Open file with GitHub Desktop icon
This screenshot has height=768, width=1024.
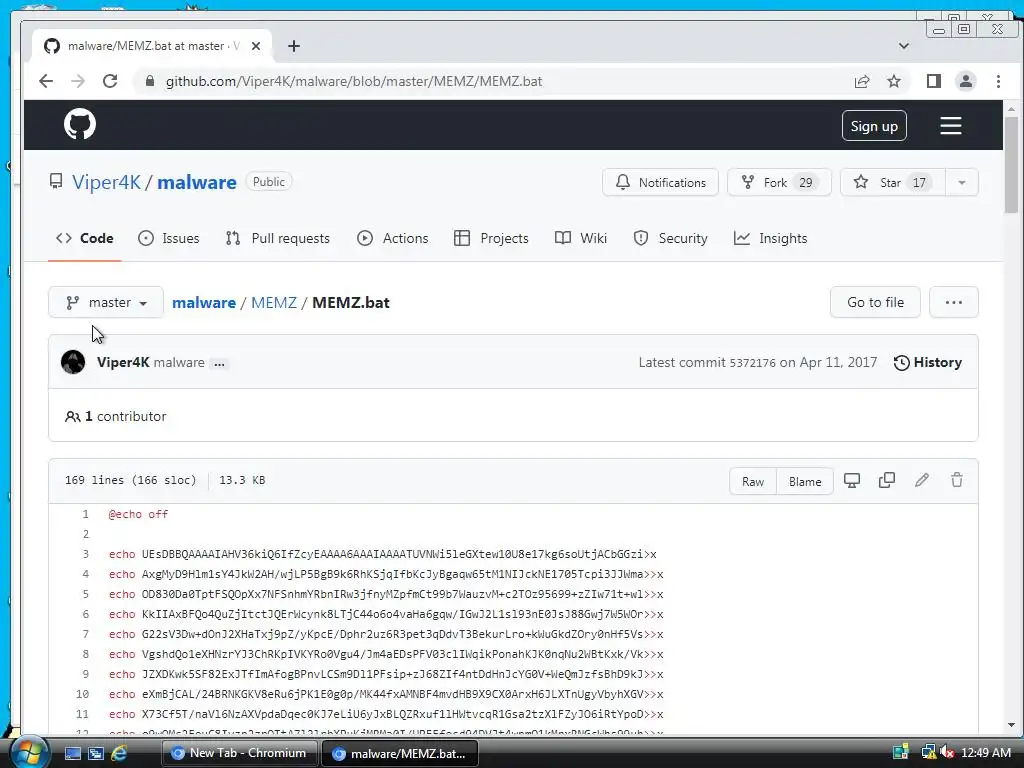tap(852, 481)
